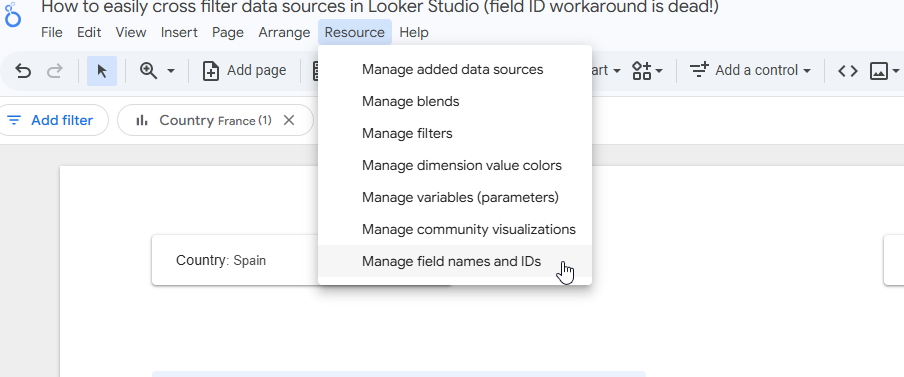Click the report title text
The height and width of the screenshot is (377, 904).
pos(380,7)
